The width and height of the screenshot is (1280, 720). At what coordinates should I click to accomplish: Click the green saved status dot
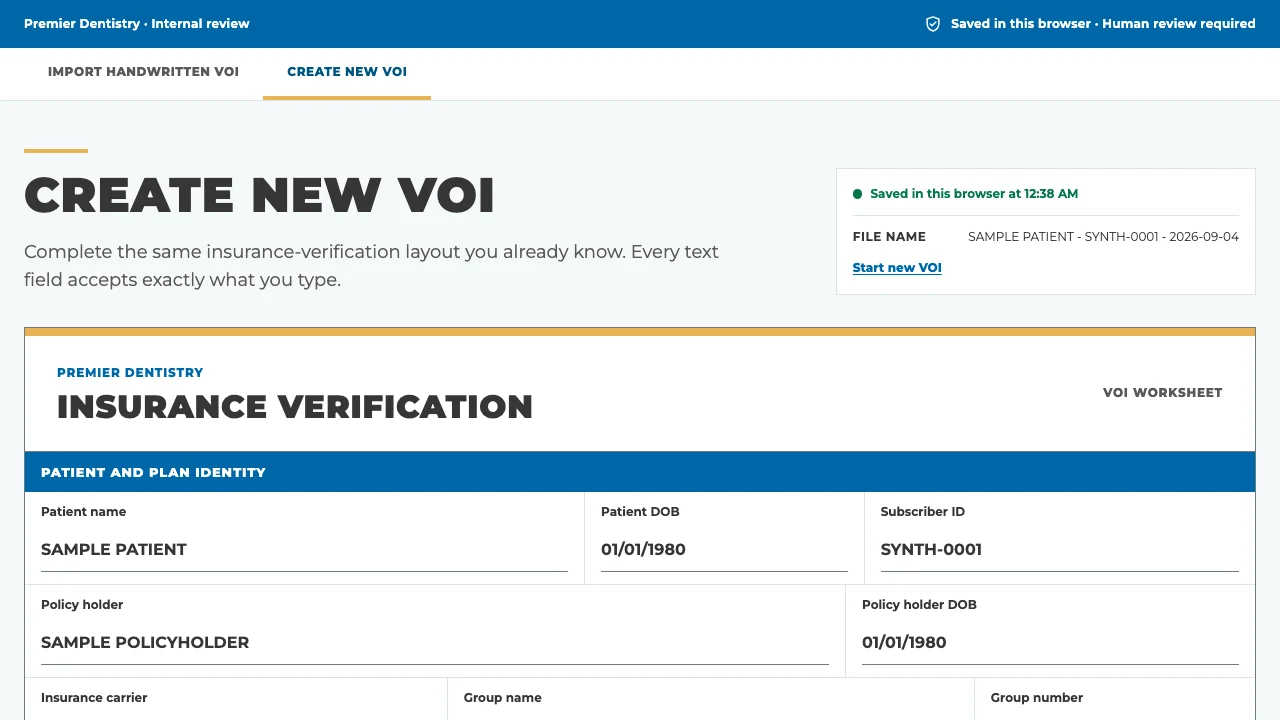point(857,194)
